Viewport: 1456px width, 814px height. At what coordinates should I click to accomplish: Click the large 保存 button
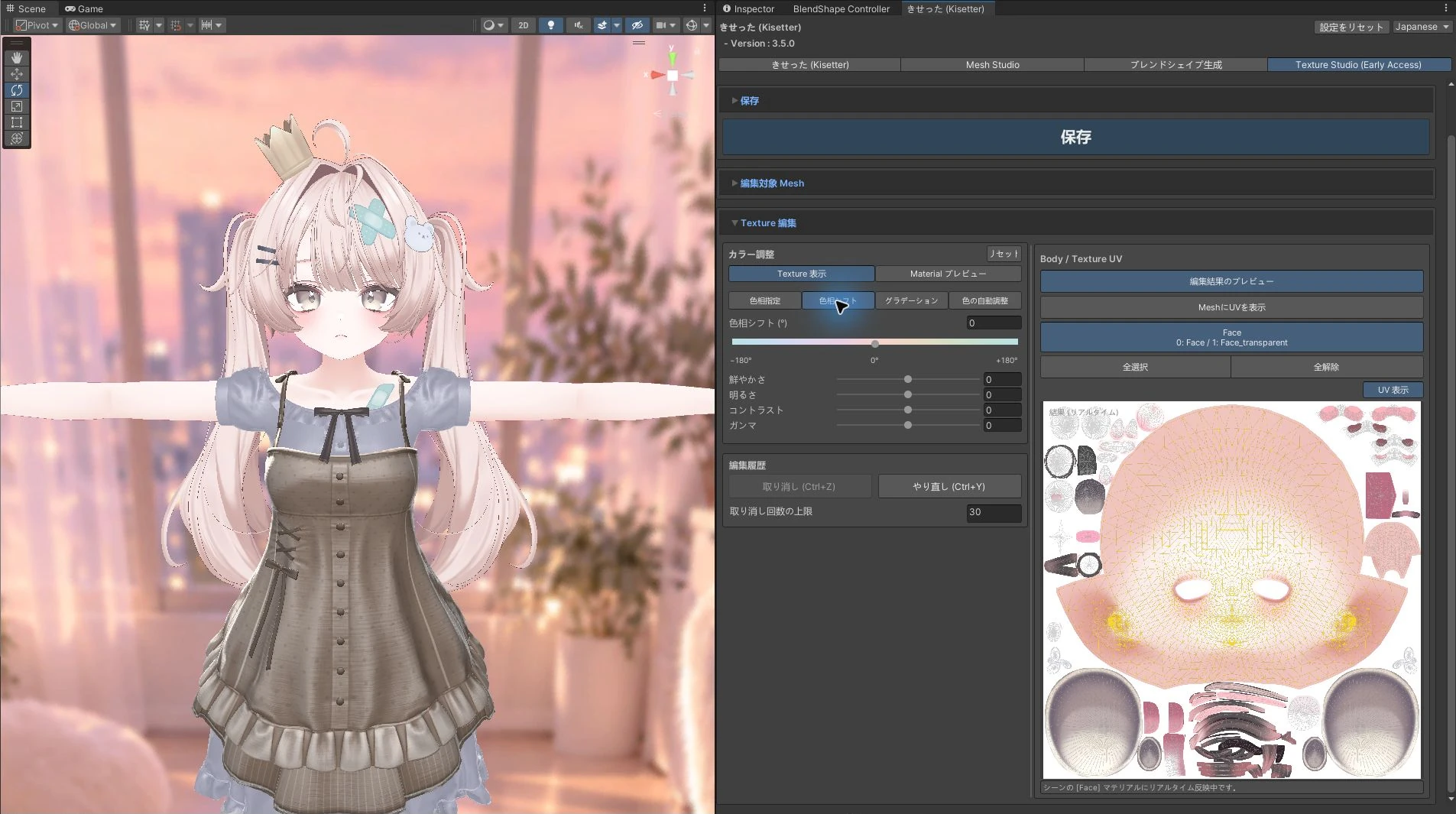(x=1075, y=137)
